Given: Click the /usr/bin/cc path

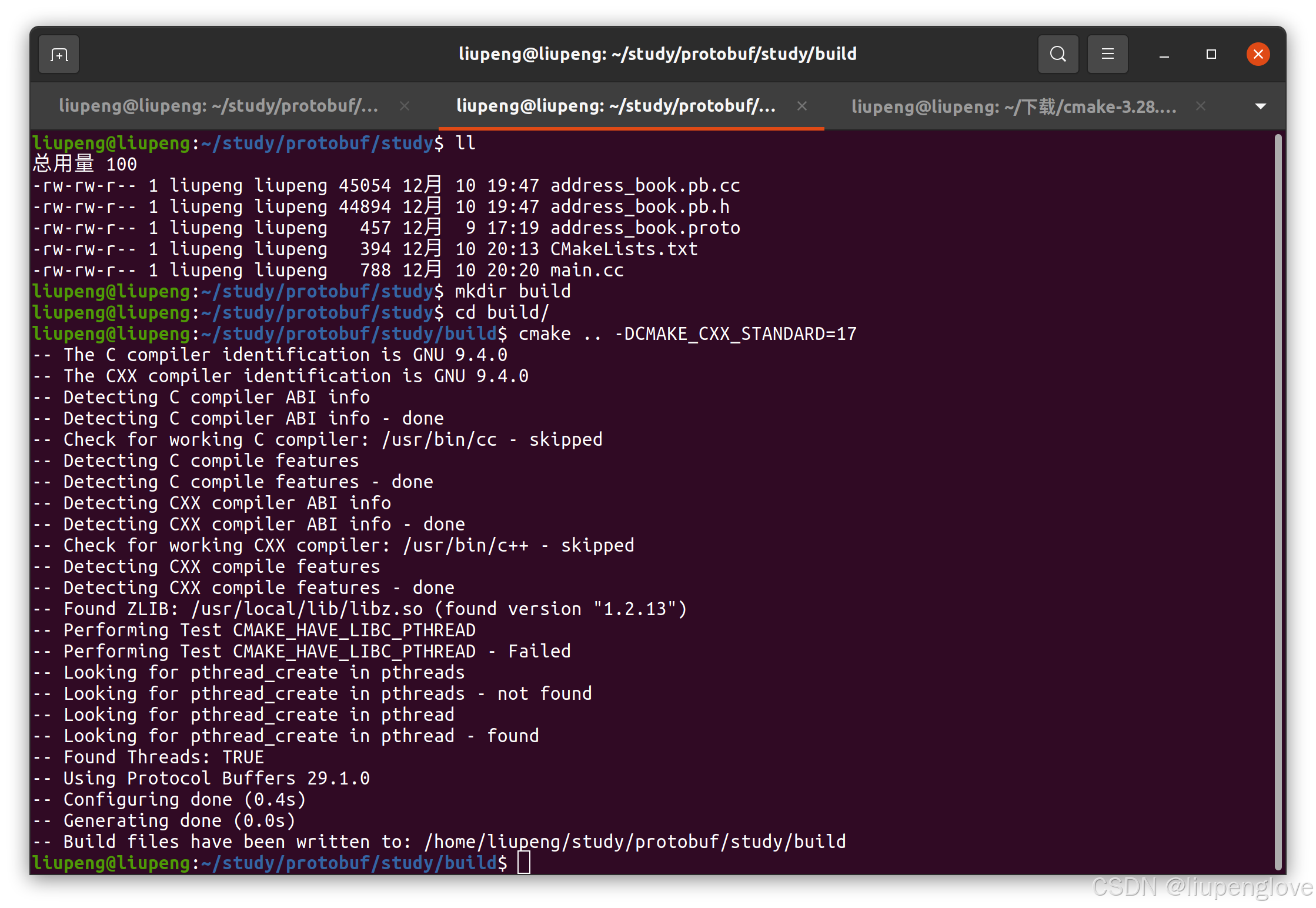Looking at the screenshot, I should point(439,440).
